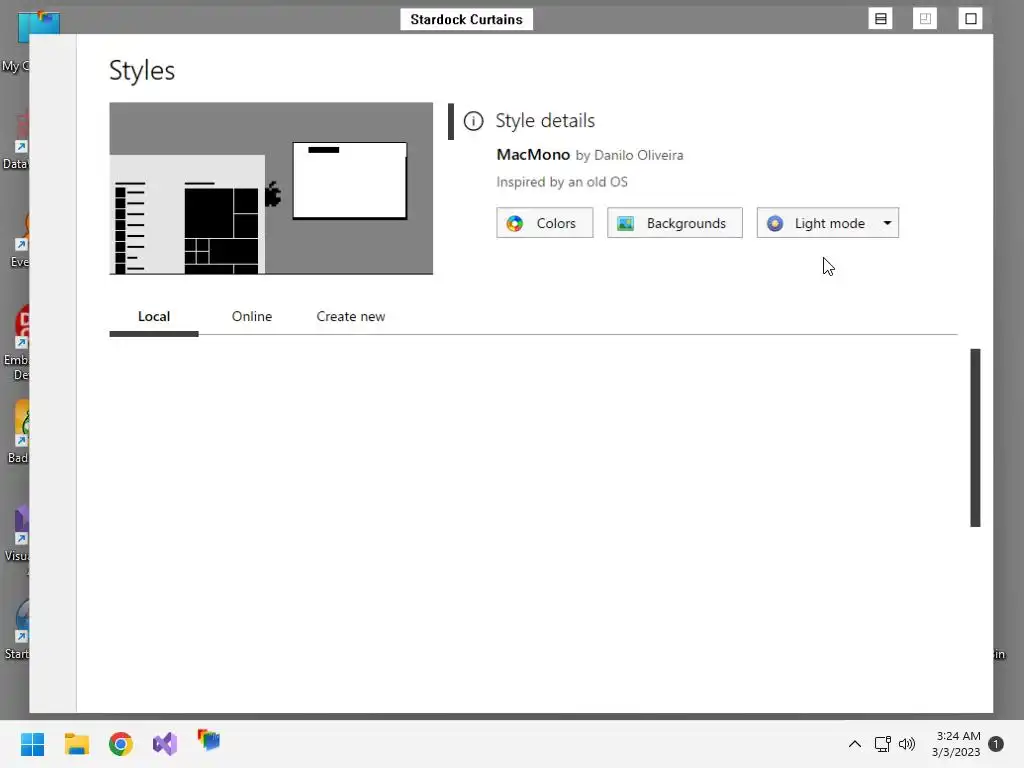Launch Google Chrome from the taskbar
This screenshot has height=768, width=1024.
pyautogui.click(x=121, y=744)
